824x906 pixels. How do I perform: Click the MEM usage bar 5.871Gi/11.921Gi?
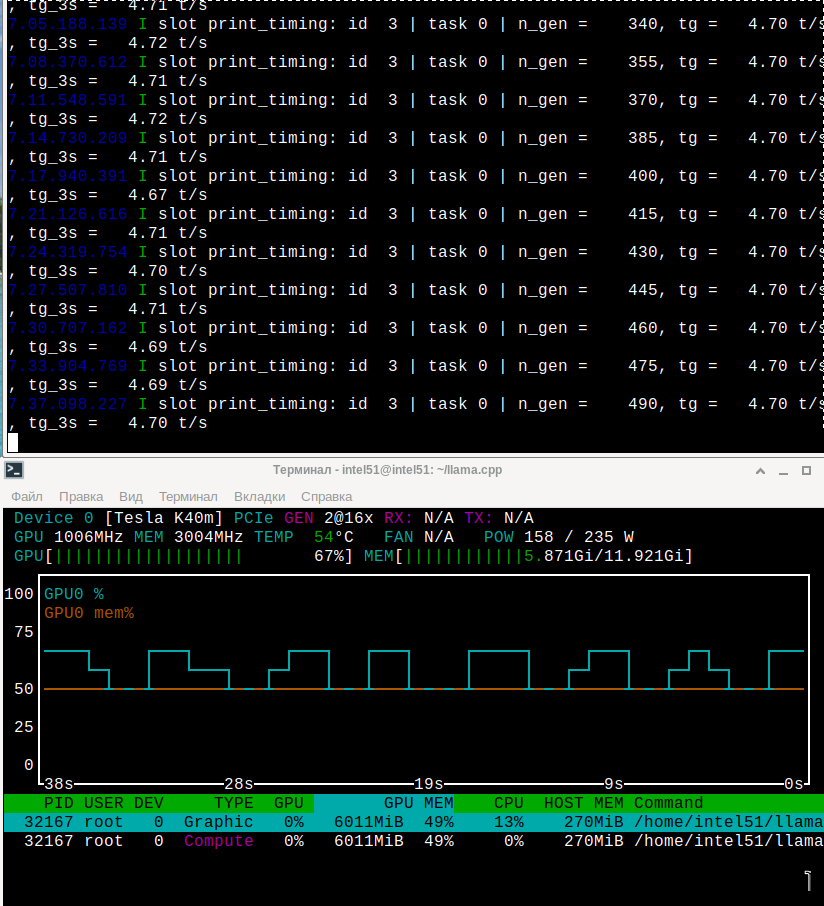click(528, 556)
